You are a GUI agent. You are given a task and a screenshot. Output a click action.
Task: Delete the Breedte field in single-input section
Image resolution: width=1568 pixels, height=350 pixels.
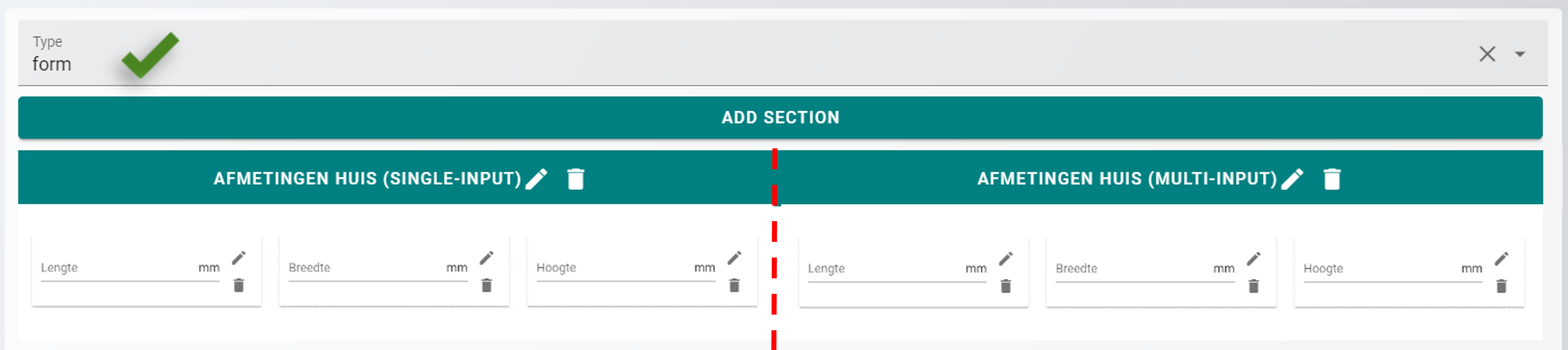point(486,285)
